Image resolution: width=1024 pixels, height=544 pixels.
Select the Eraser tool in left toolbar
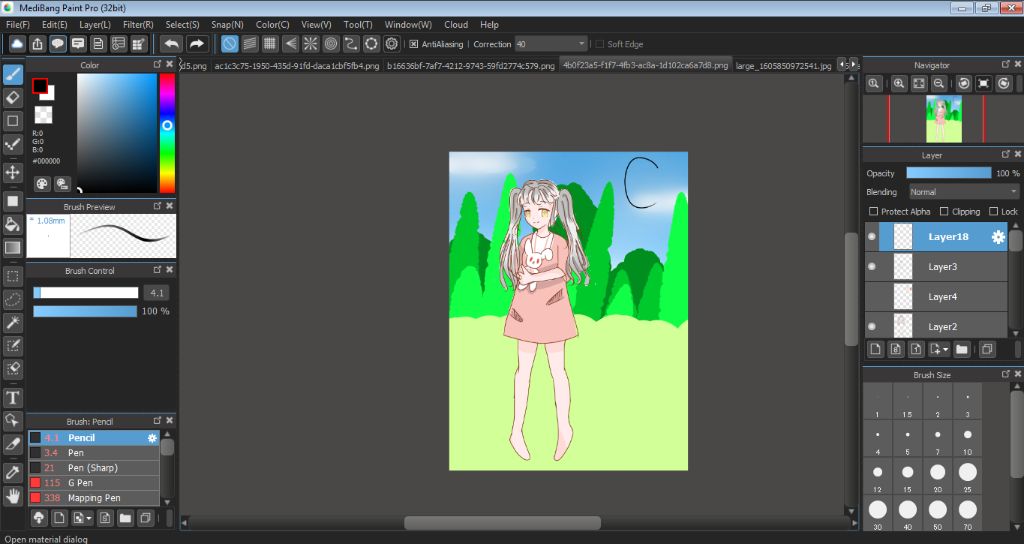pyautogui.click(x=13, y=97)
